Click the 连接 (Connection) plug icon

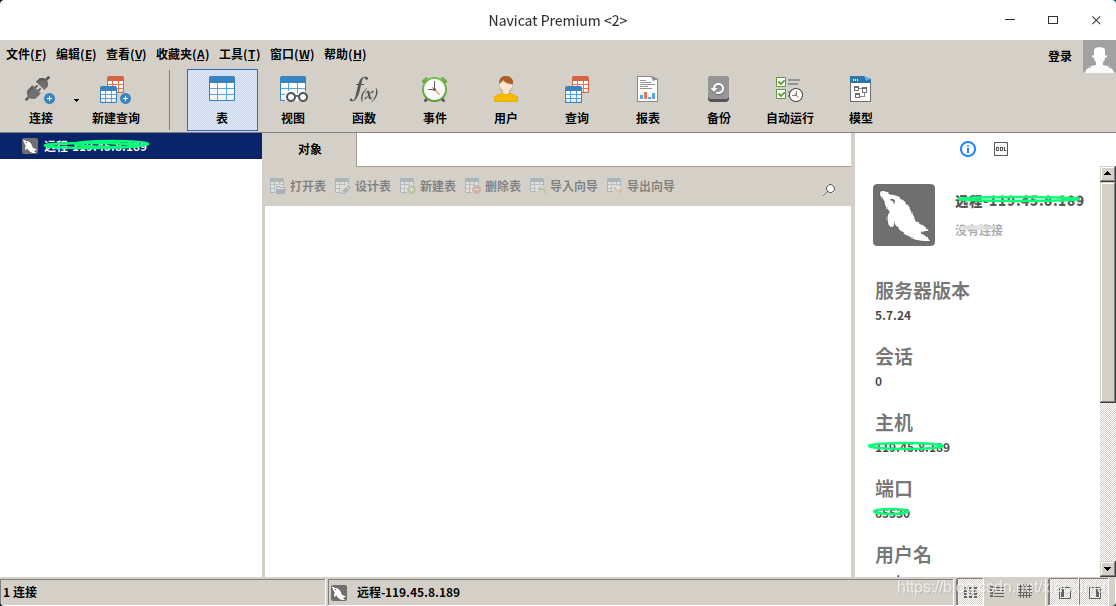pyautogui.click(x=40, y=90)
